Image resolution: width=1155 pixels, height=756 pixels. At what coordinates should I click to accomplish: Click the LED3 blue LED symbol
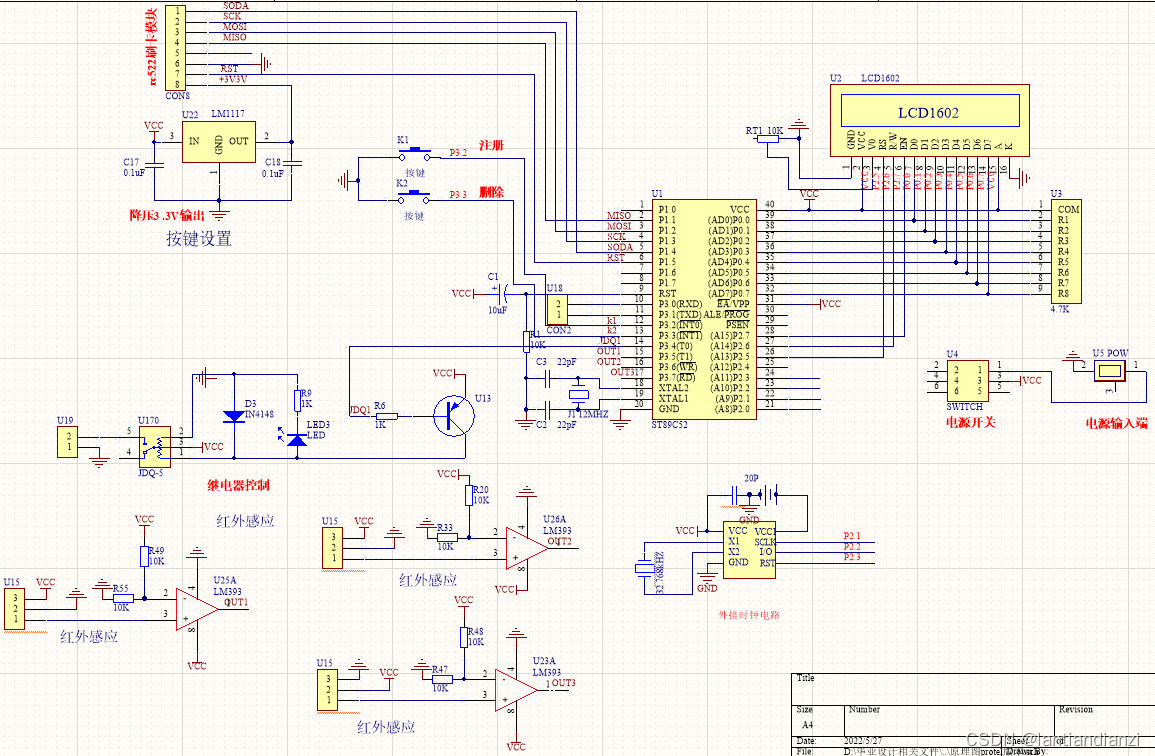click(296, 438)
